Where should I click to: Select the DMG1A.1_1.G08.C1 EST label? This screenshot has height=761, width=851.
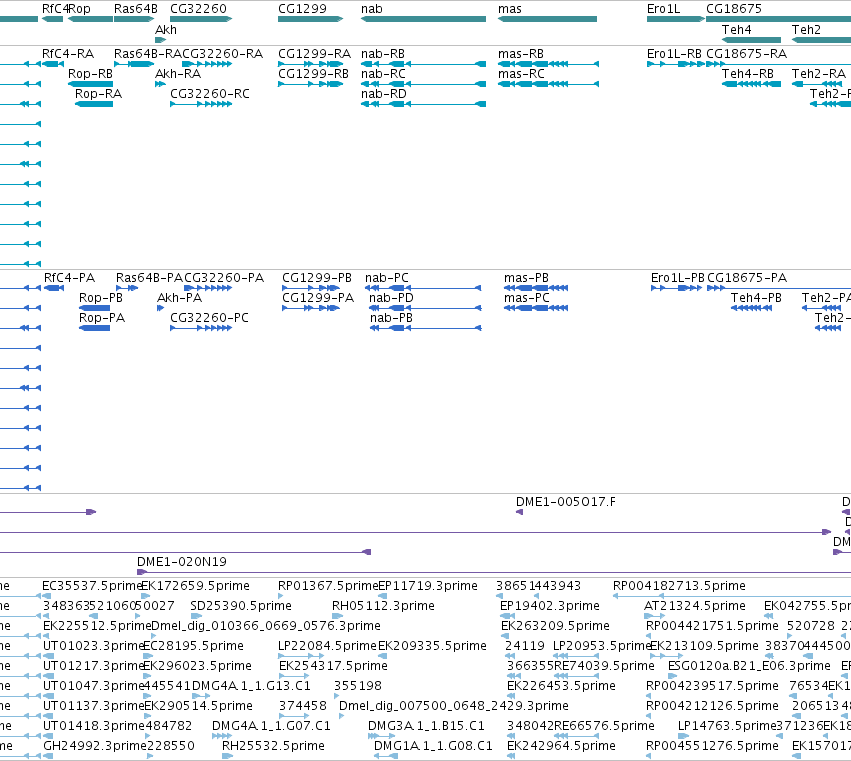coord(433,746)
